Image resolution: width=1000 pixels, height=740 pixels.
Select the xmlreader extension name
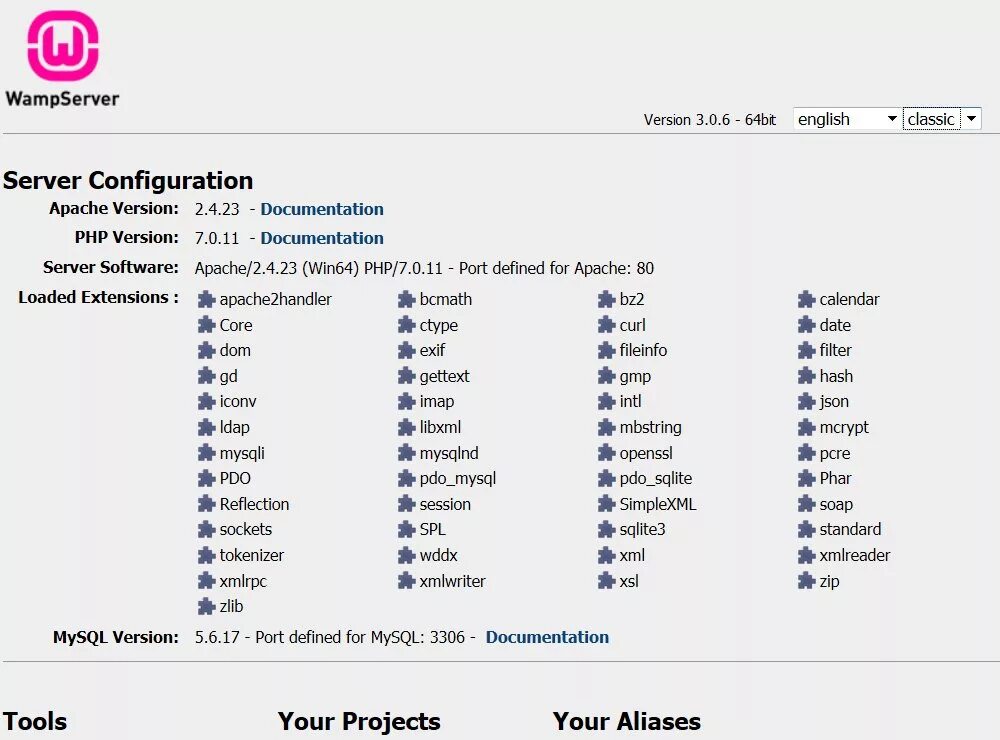tap(855, 556)
